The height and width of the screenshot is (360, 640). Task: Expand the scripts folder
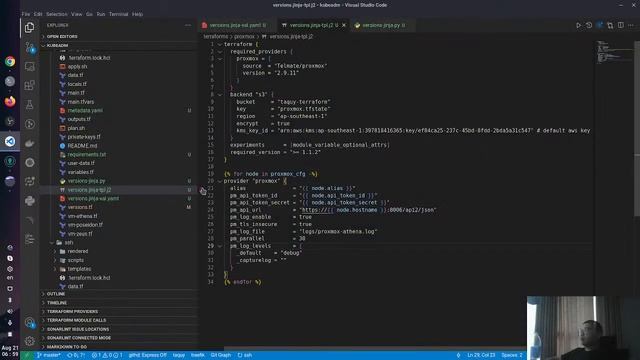tap(118, 260)
